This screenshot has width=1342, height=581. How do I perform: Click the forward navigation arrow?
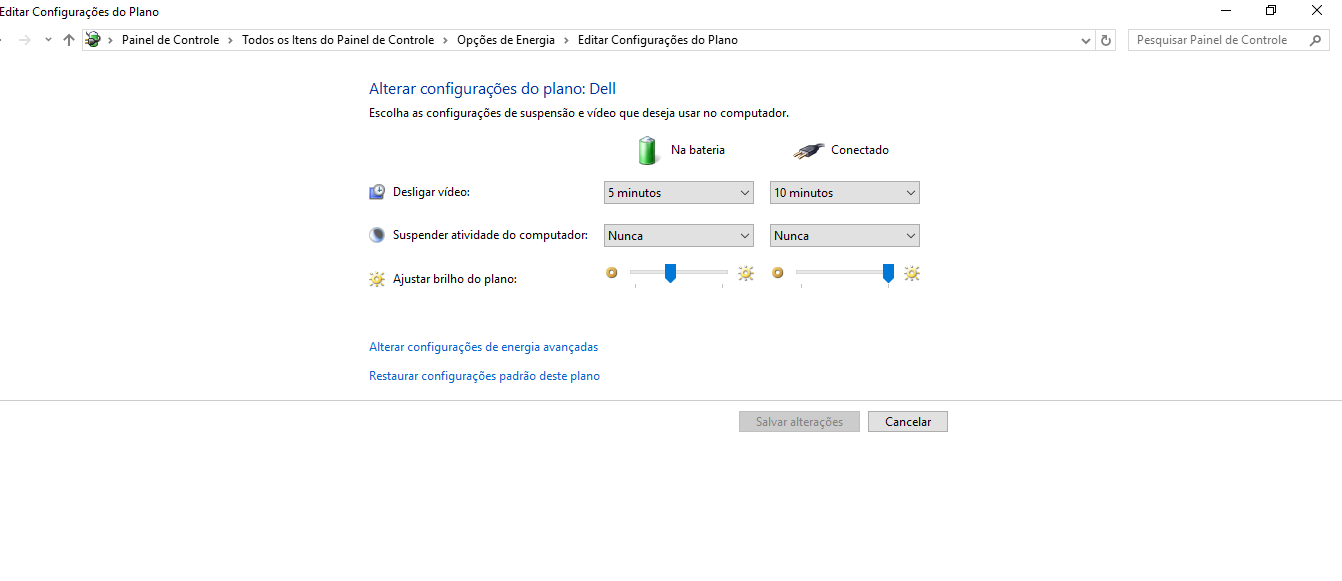point(25,40)
